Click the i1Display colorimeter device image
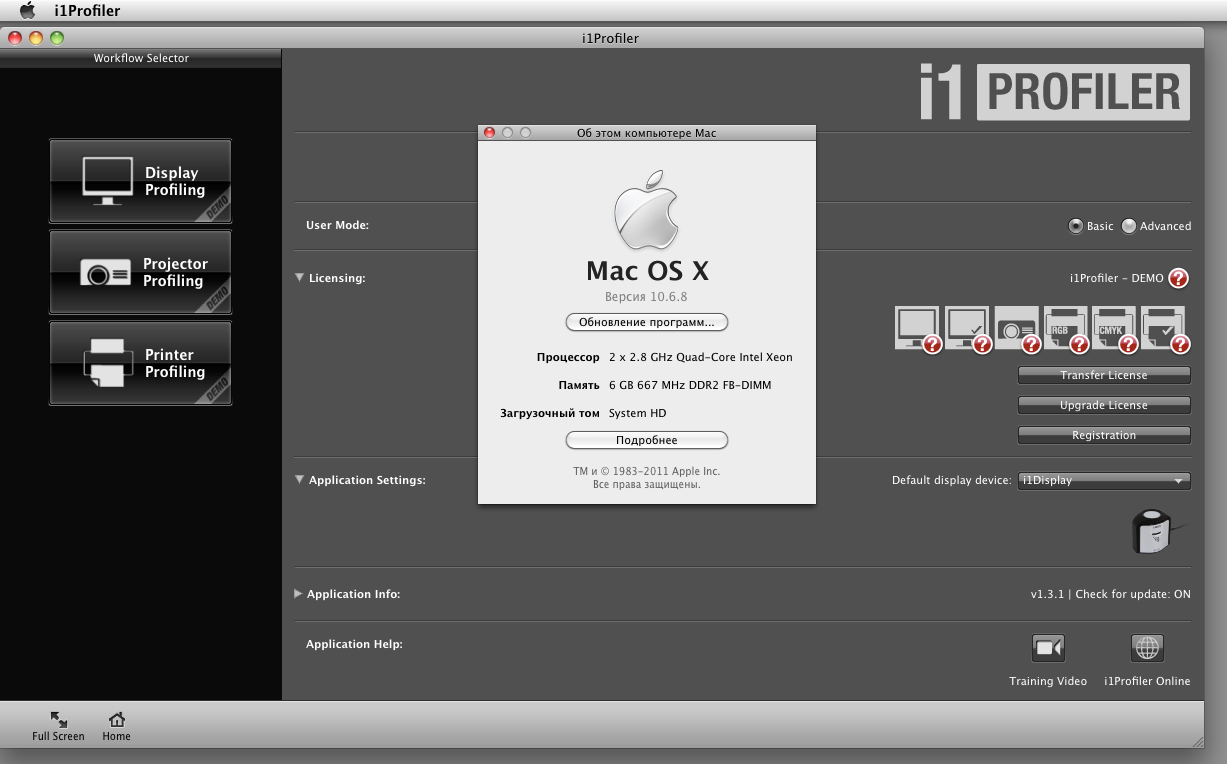The width and height of the screenshot is (1227, 764). point(1159,531)
